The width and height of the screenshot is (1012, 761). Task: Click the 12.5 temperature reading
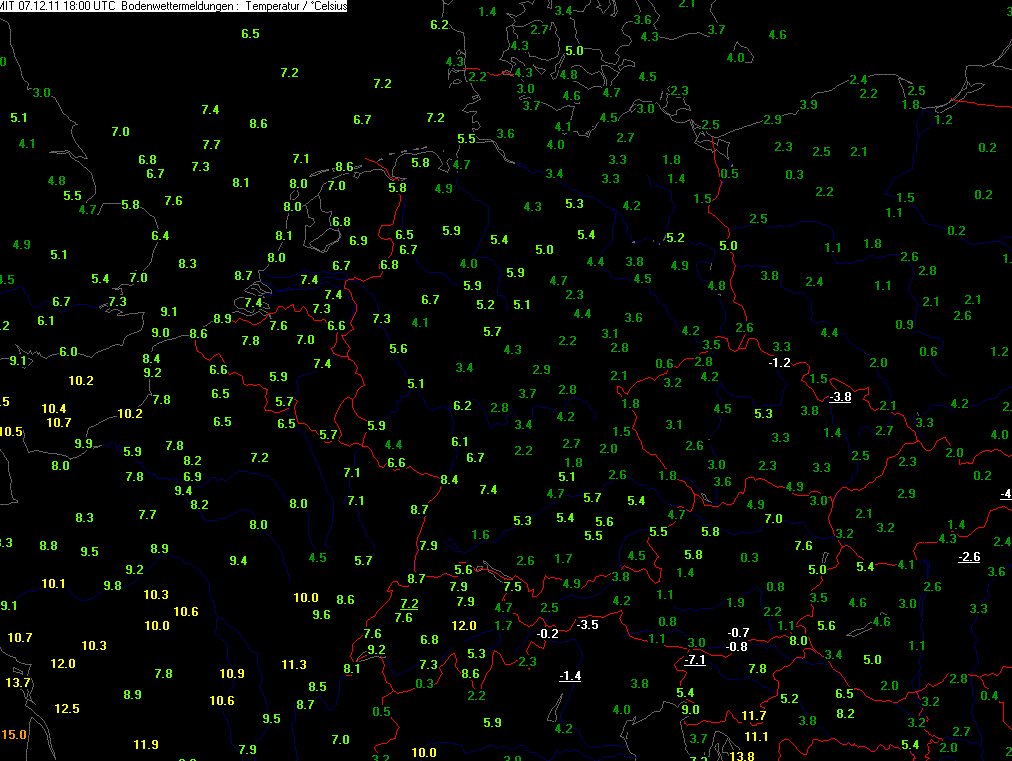coord(67,708)
